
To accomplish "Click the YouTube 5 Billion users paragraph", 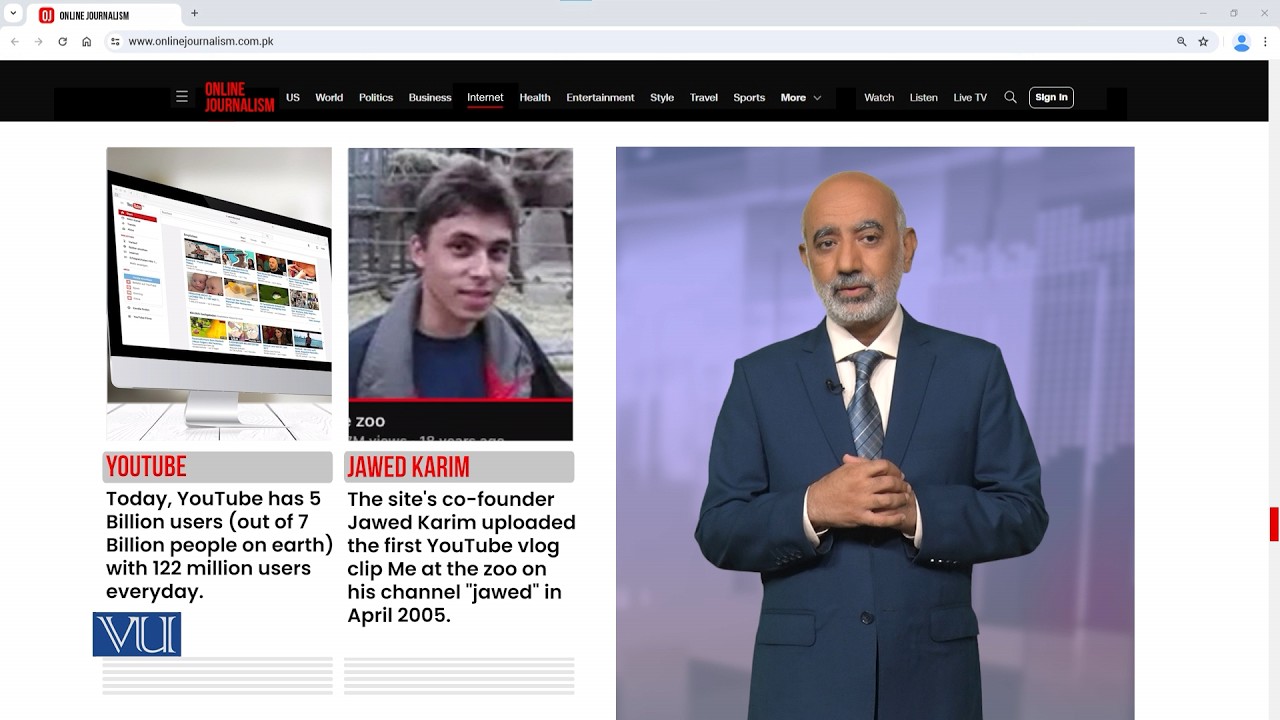I will click(x=220, y=545).
